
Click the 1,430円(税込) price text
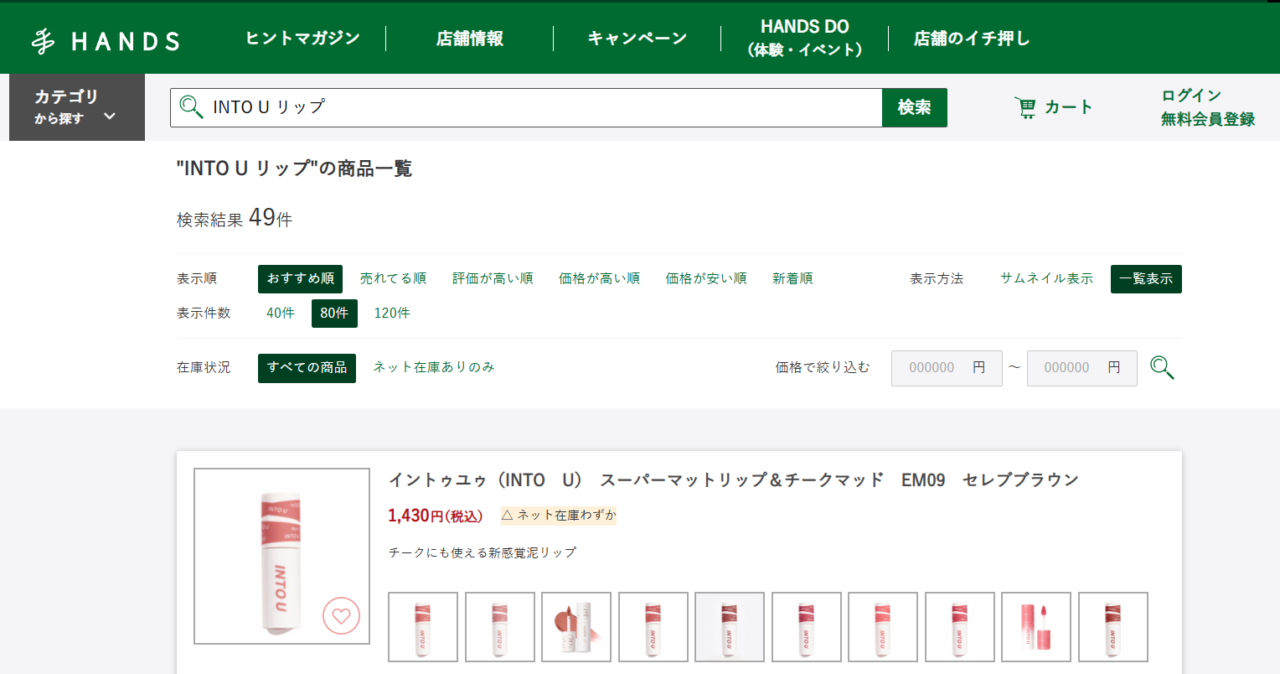[x=435, y=516]
